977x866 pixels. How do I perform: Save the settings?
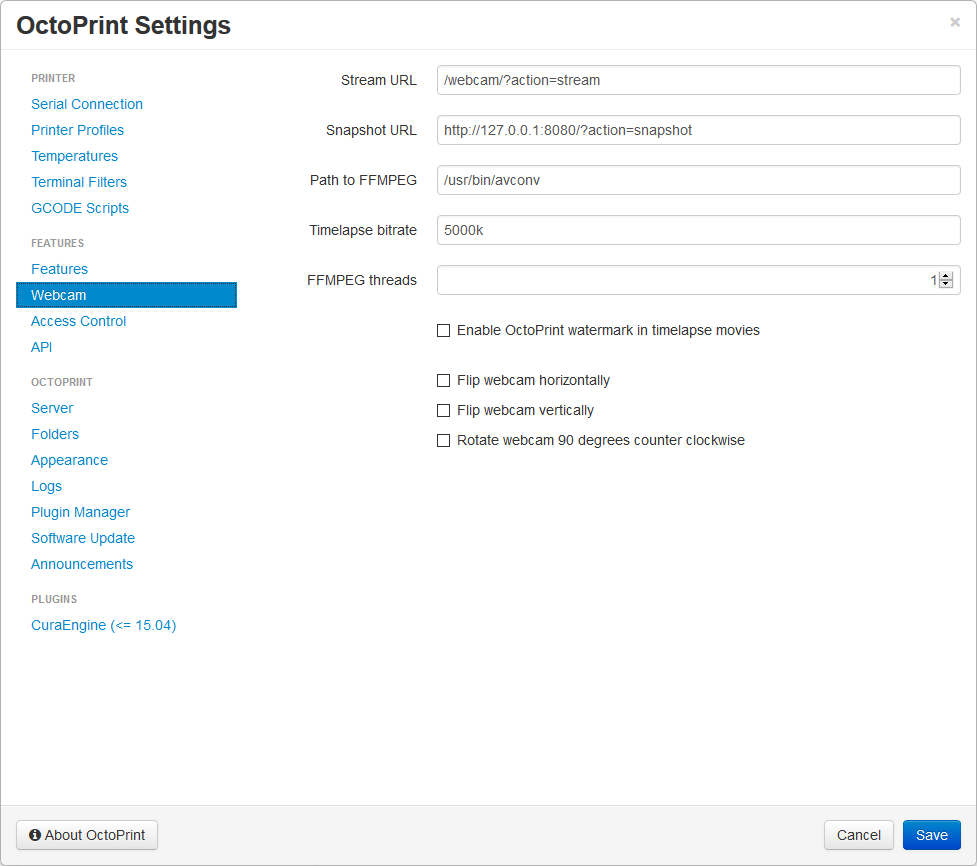pos(932,835)
